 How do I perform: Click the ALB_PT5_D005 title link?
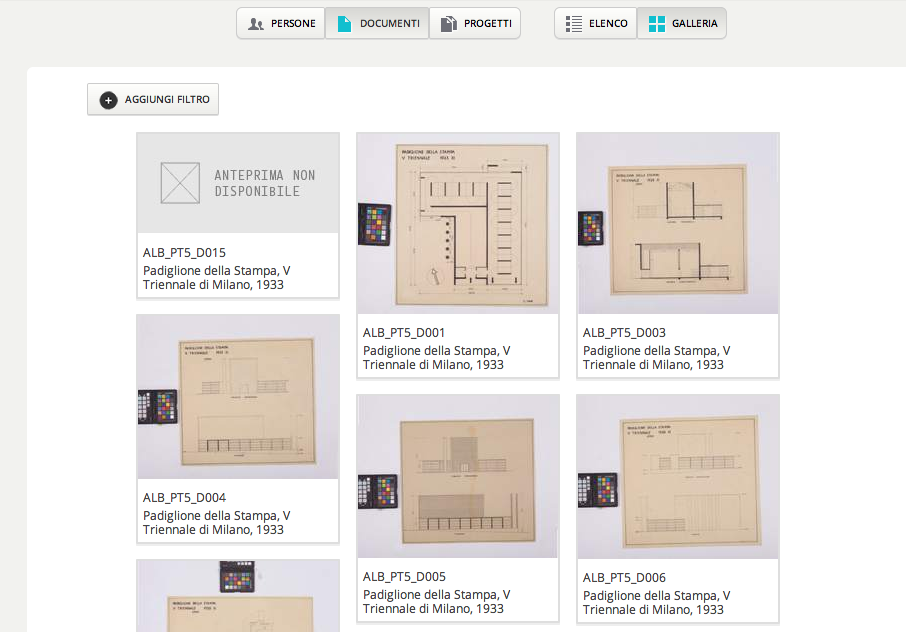point(404,577)
